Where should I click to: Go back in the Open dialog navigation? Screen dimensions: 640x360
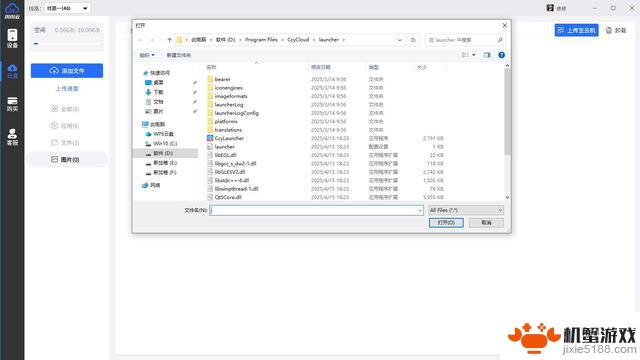click(x=140, y=40)
